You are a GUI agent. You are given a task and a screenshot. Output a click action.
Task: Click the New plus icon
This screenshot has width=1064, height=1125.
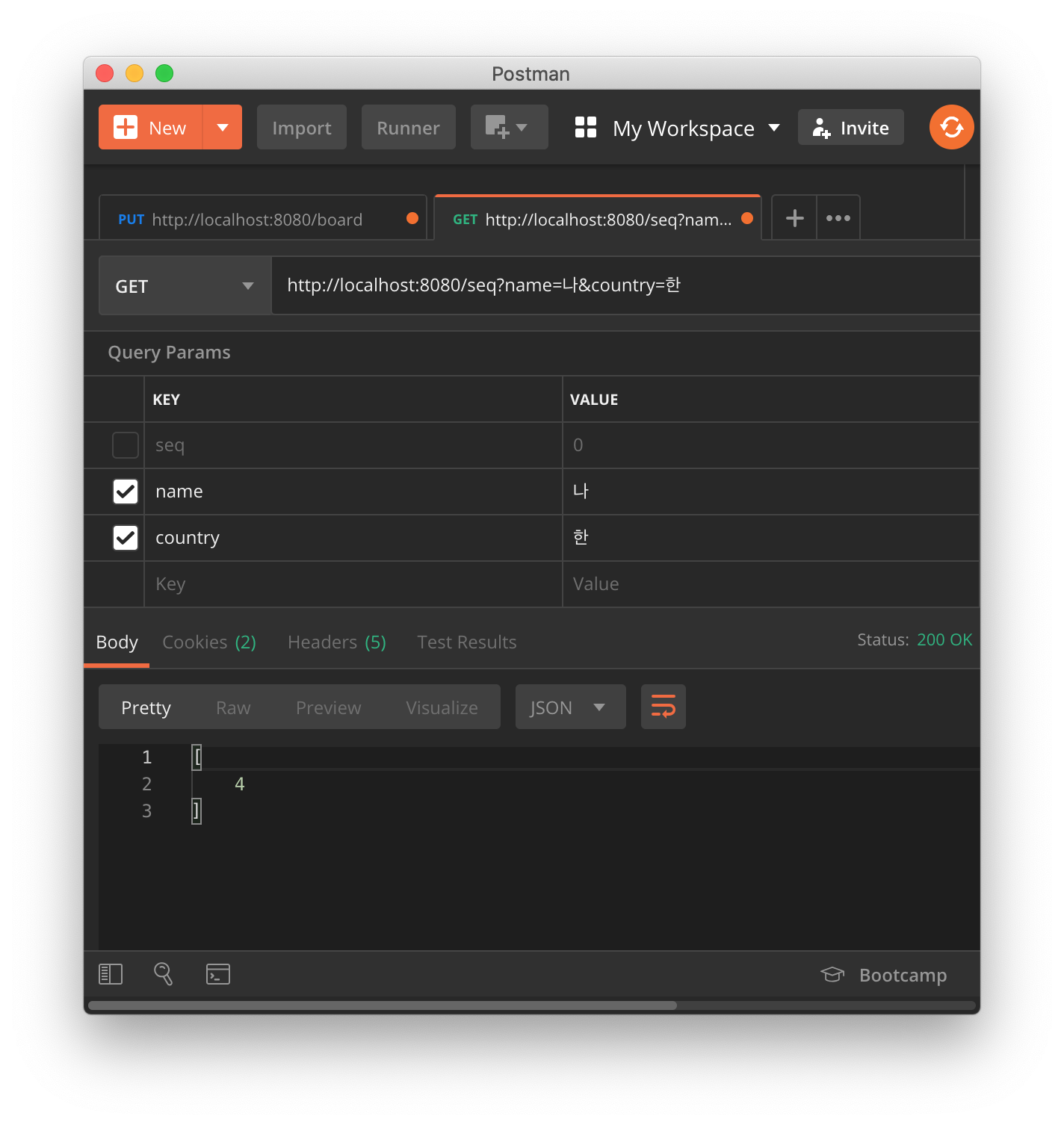[x=126, y=127]
